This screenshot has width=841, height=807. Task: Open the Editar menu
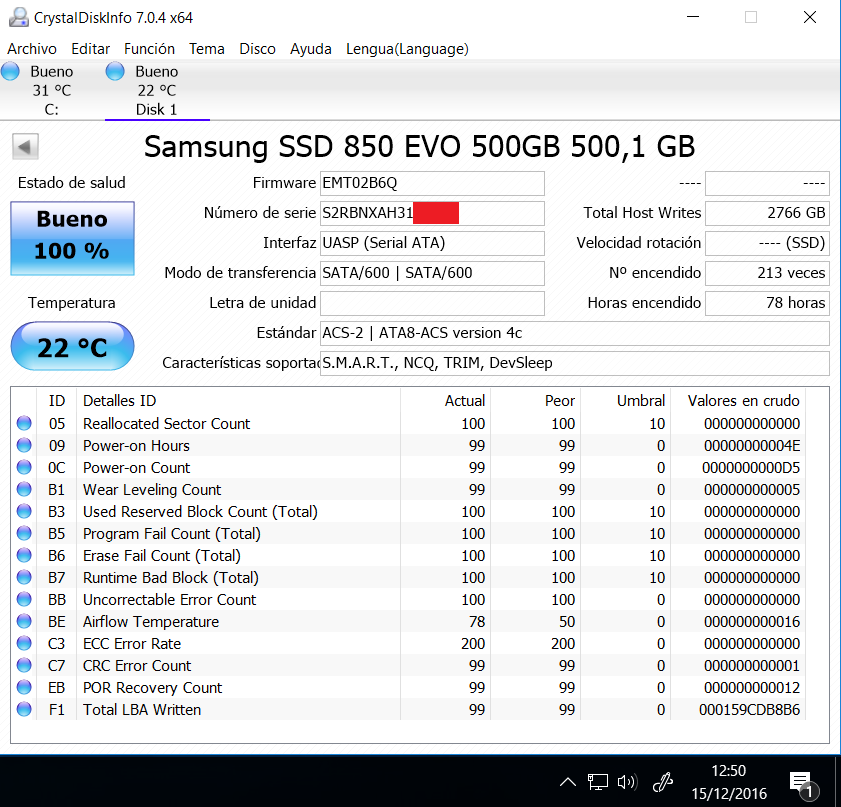click(91, 49)
